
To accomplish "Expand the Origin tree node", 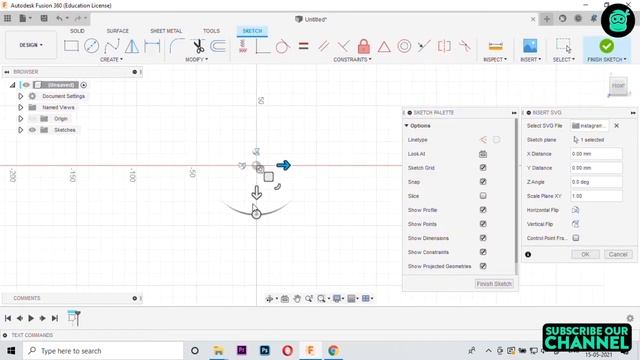I will pyautogui.click(x=20, y=119).
